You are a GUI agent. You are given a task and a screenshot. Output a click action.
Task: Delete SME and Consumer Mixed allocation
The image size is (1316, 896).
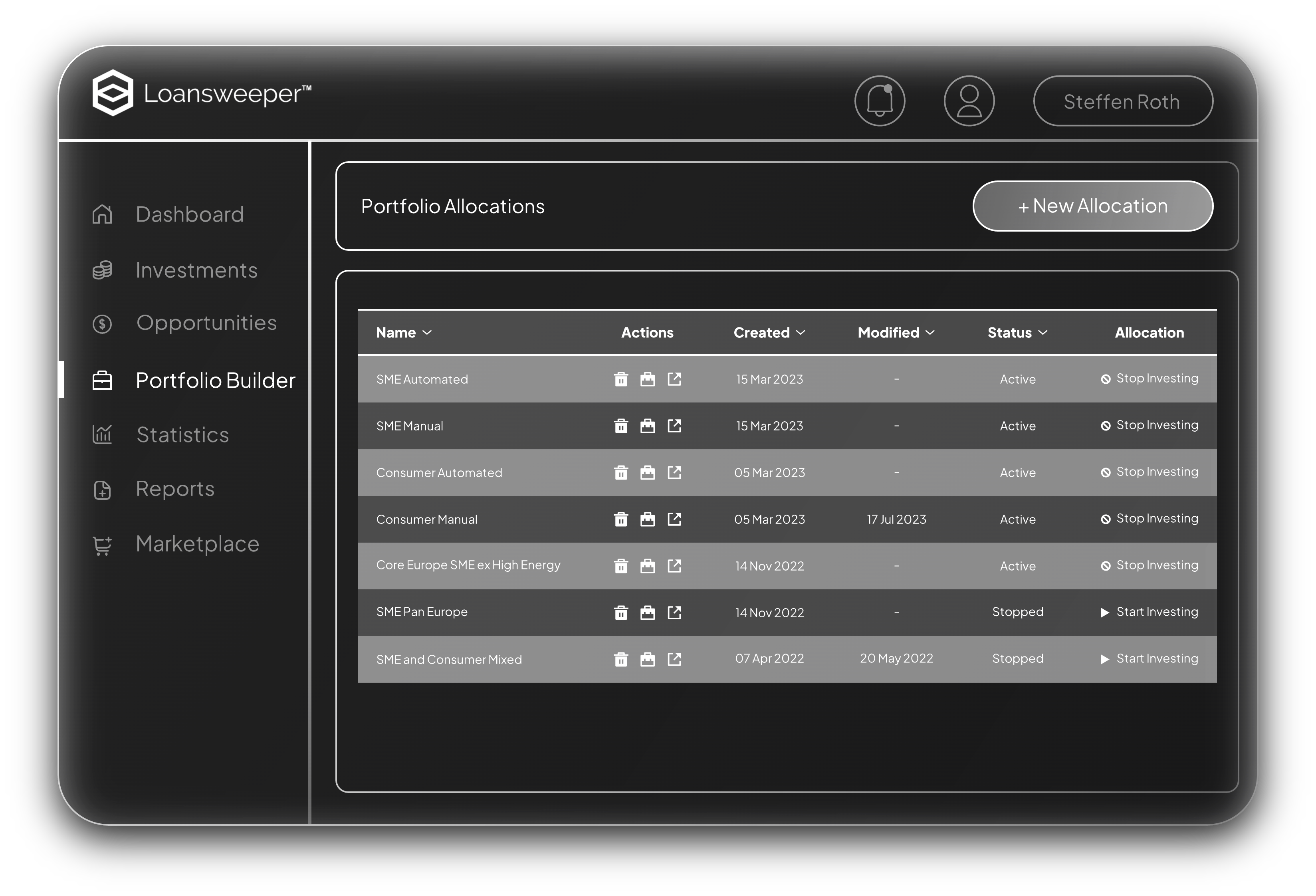click(x=621, y=659)
